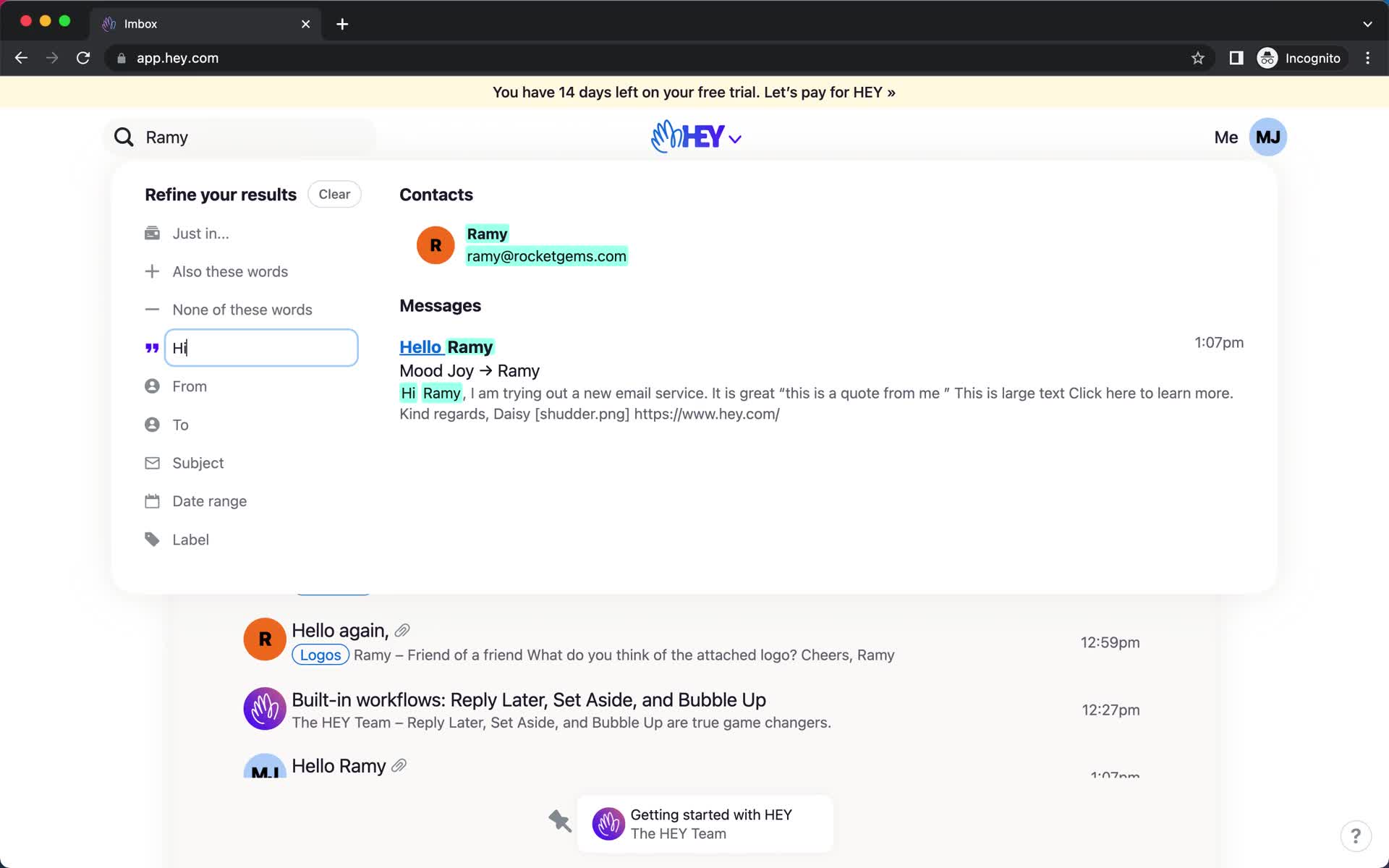This screenshot has height=868, width=1389.
Task: Click the Date range calendar icon
Action: click(152, 501)
